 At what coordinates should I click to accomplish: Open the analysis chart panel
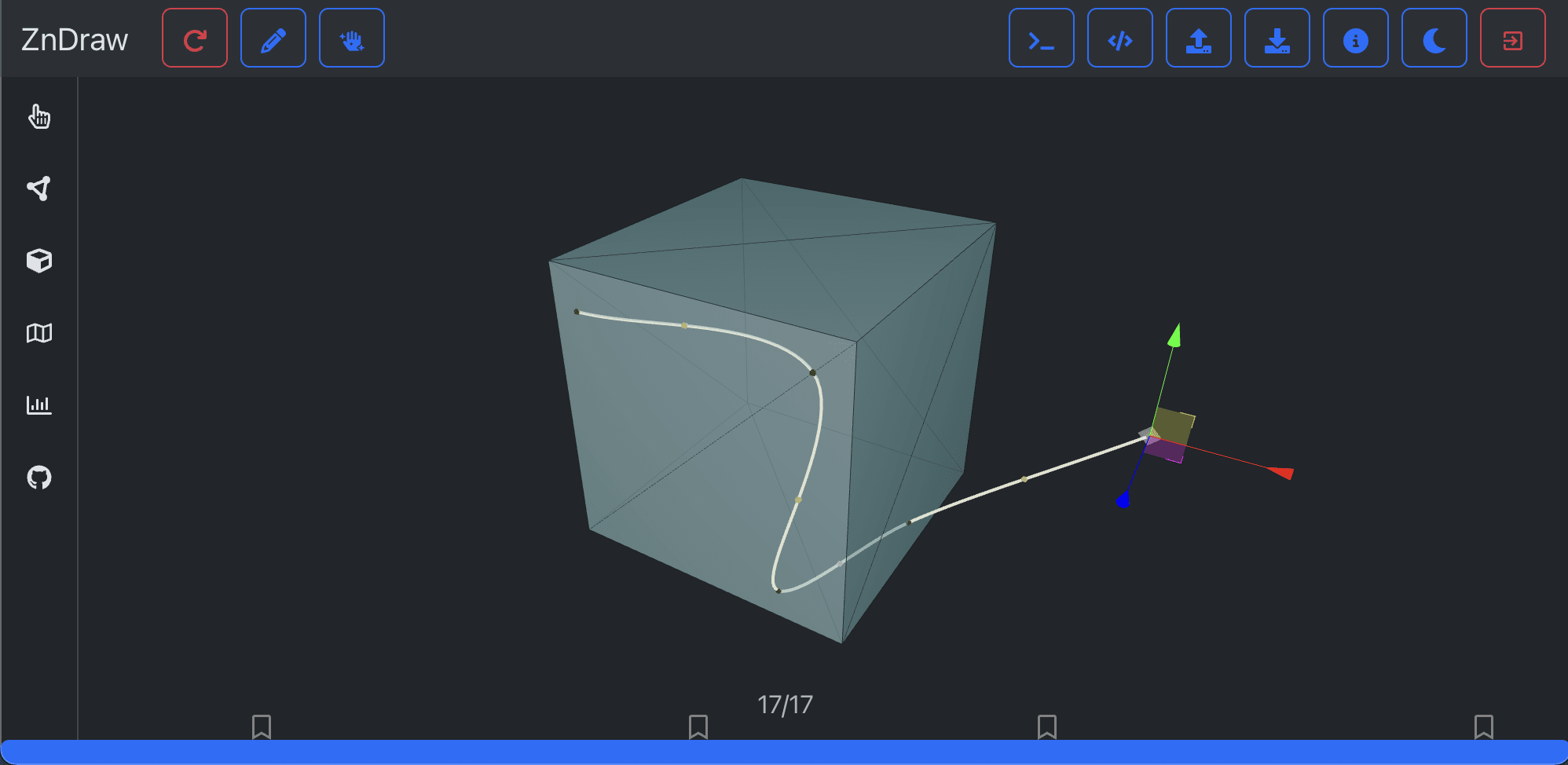point(39,405)
